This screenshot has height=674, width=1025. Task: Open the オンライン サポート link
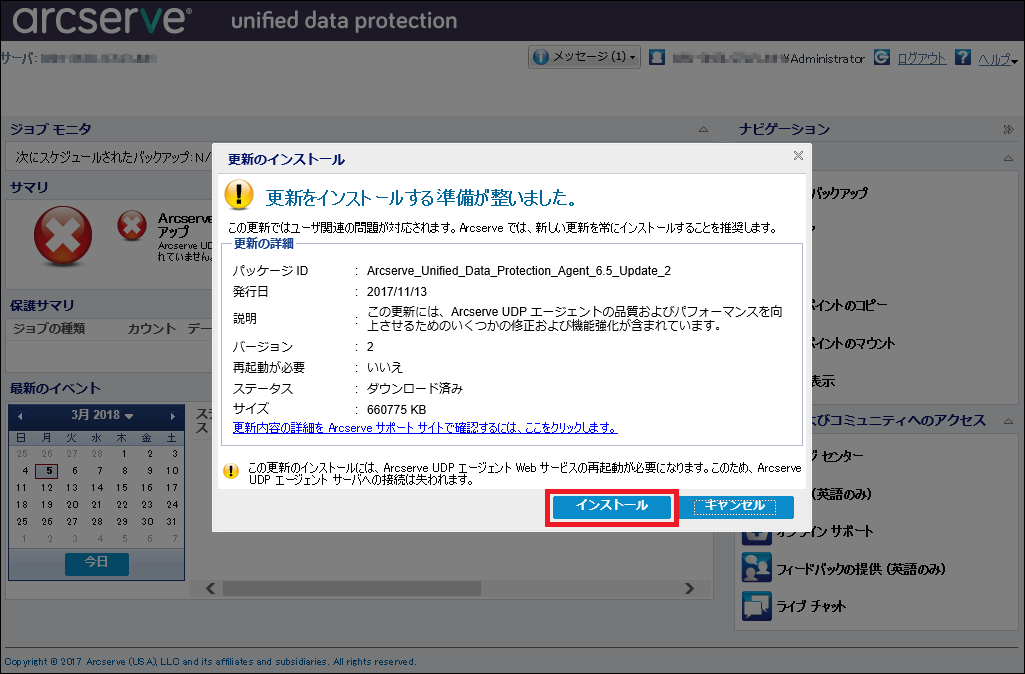(824, 531)
